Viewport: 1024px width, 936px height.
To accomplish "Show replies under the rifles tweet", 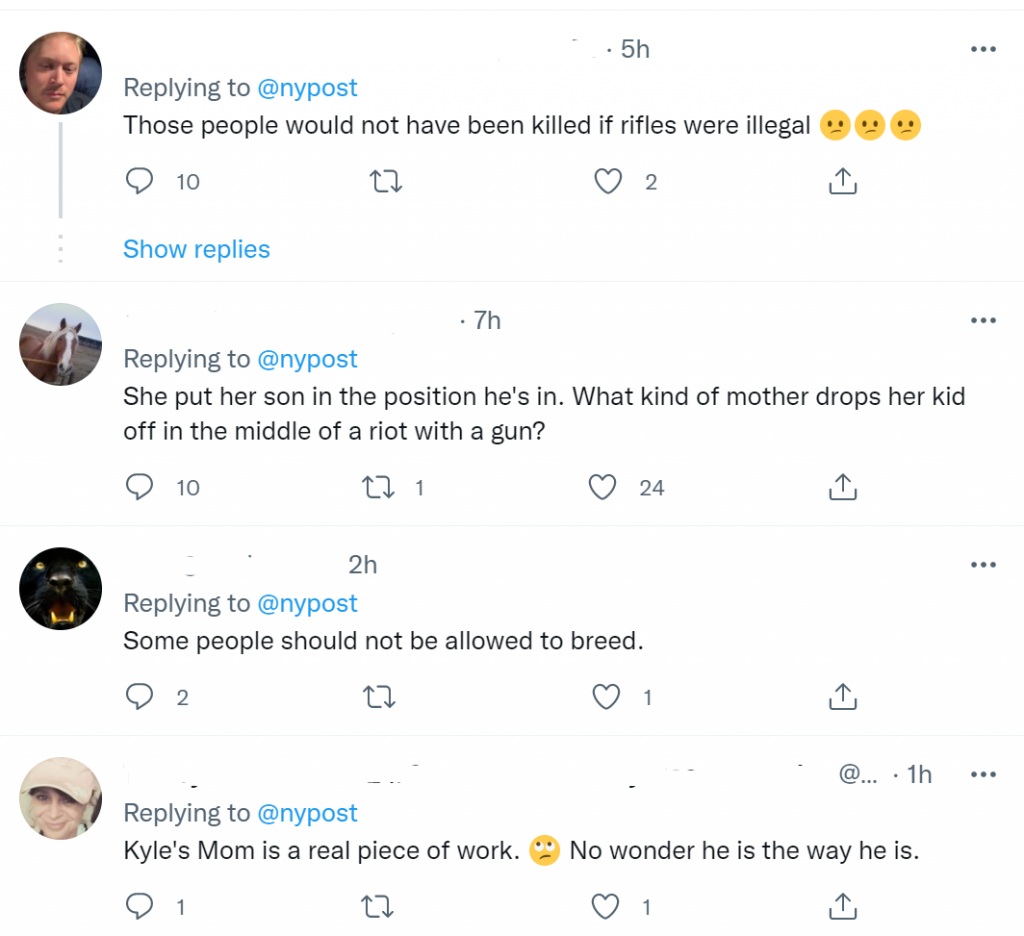I will 196,249.
